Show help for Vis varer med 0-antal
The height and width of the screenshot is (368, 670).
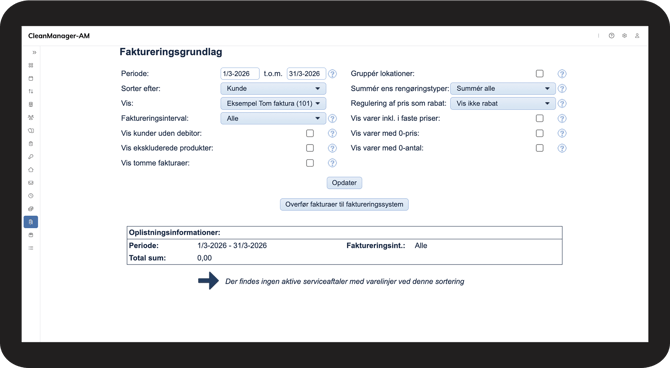tap(562, 148)
